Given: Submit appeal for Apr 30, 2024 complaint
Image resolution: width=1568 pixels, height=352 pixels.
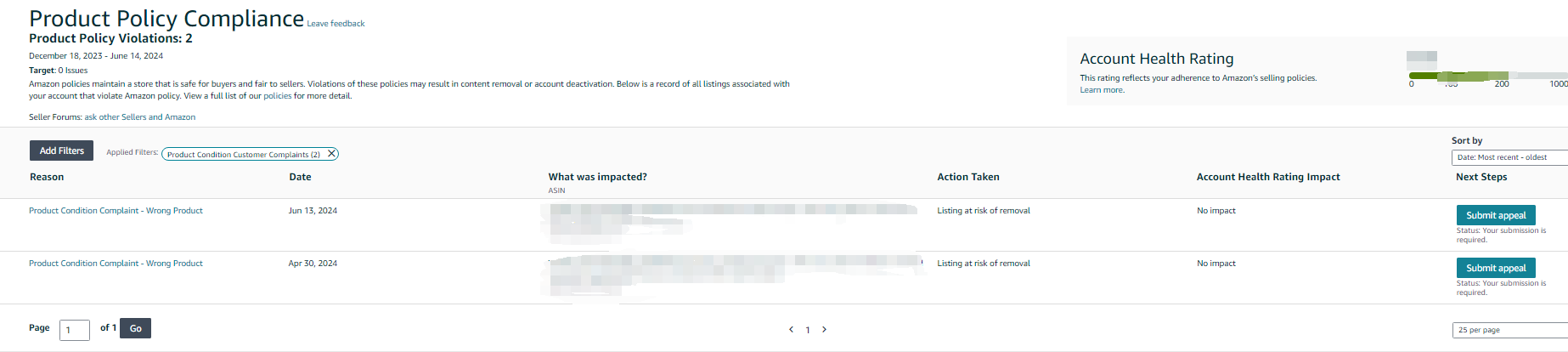Looking at the screenshot, I should (1496, 268).
